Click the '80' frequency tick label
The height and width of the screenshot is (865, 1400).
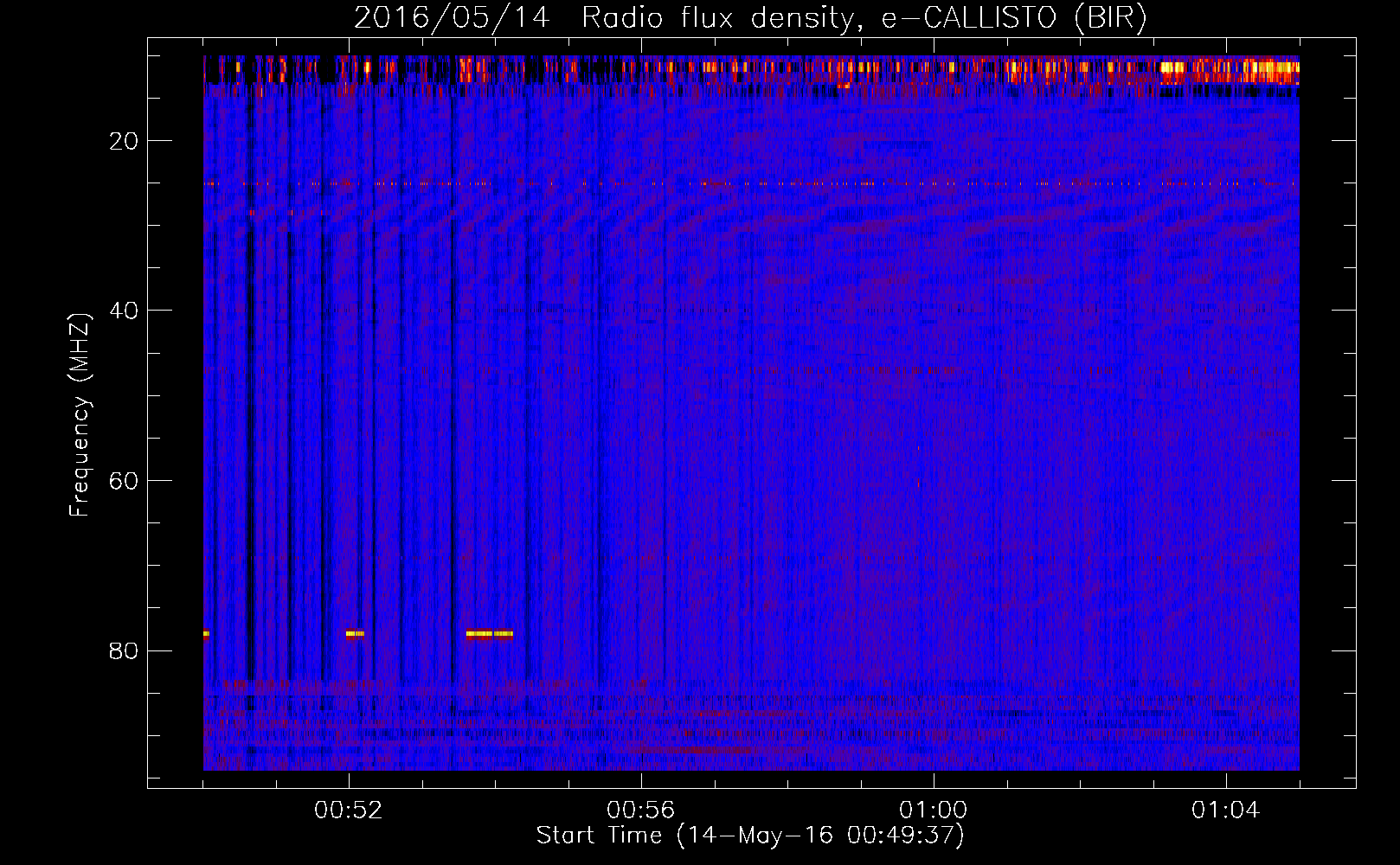click(x=124, y=650)
